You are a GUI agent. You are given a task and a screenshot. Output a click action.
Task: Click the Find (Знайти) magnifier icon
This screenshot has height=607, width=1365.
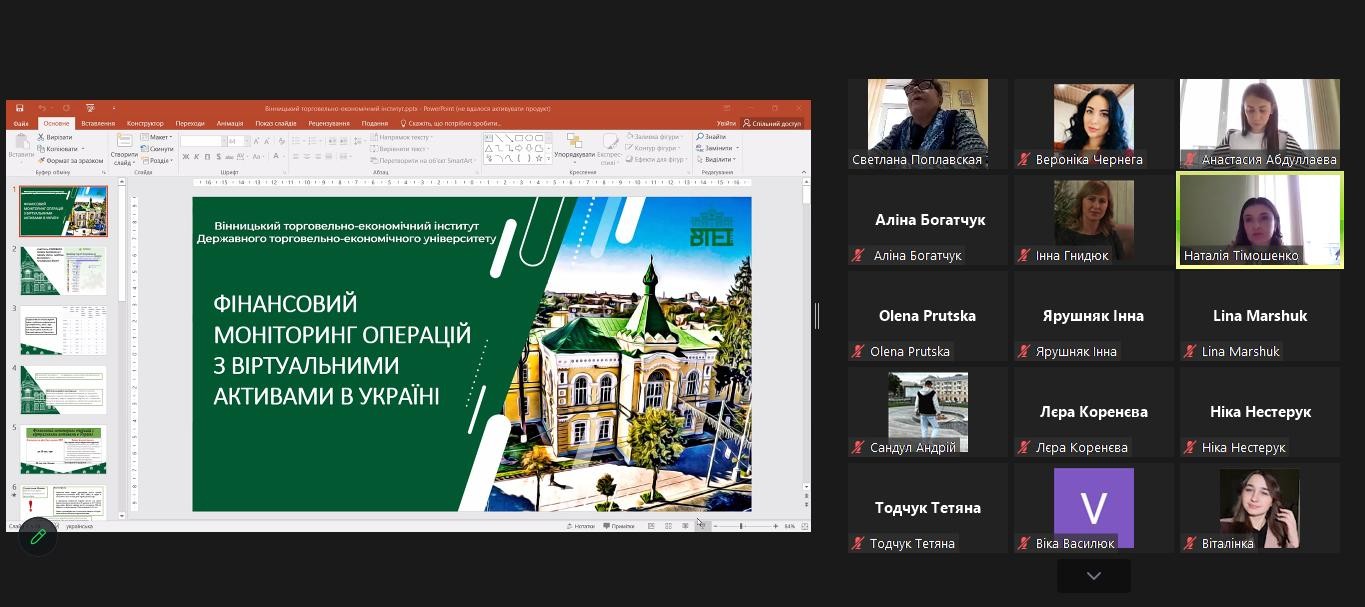click(700, 137)
